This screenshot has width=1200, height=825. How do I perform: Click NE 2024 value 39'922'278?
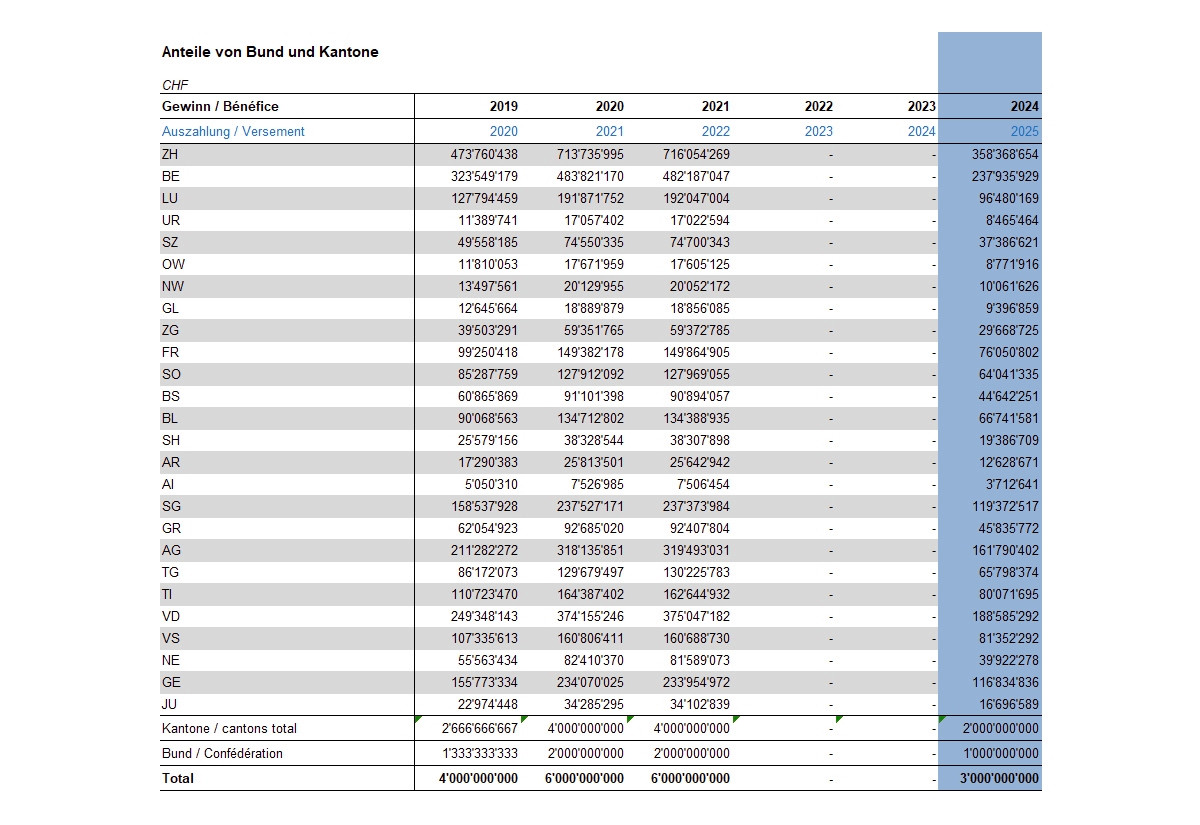pos(1009,661)
